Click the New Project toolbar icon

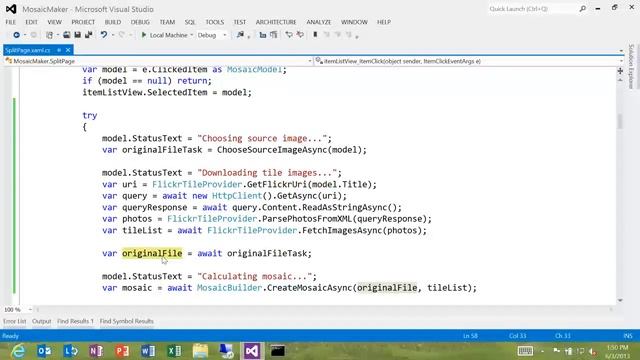[49, 35]
